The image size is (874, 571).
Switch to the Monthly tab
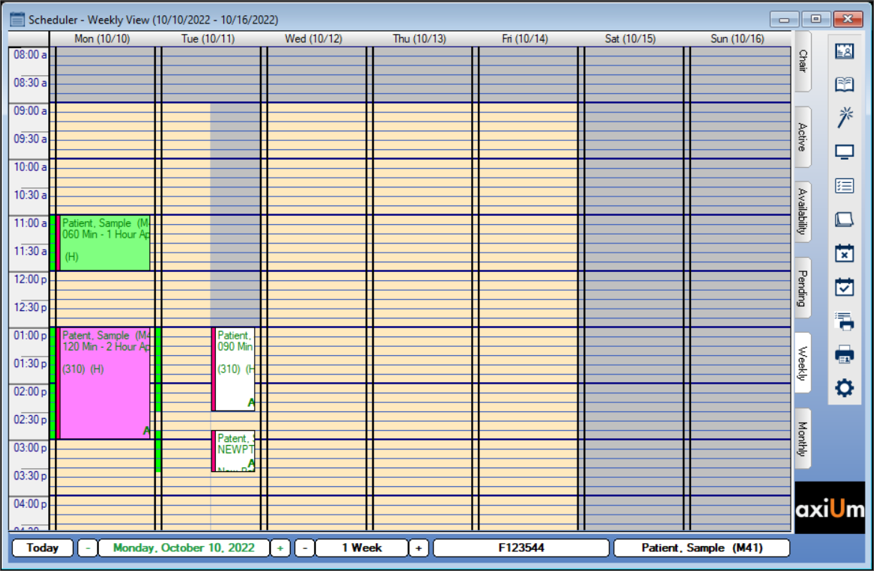click(802, 439)
